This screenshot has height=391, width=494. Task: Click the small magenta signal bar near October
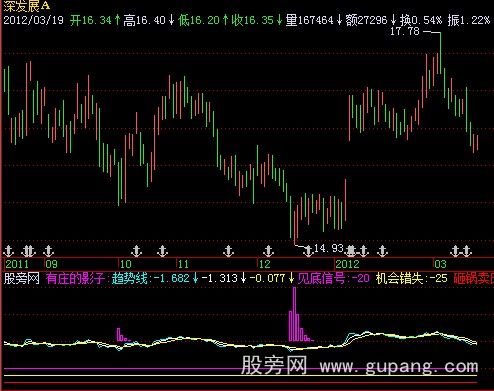(x=118, y=335)
